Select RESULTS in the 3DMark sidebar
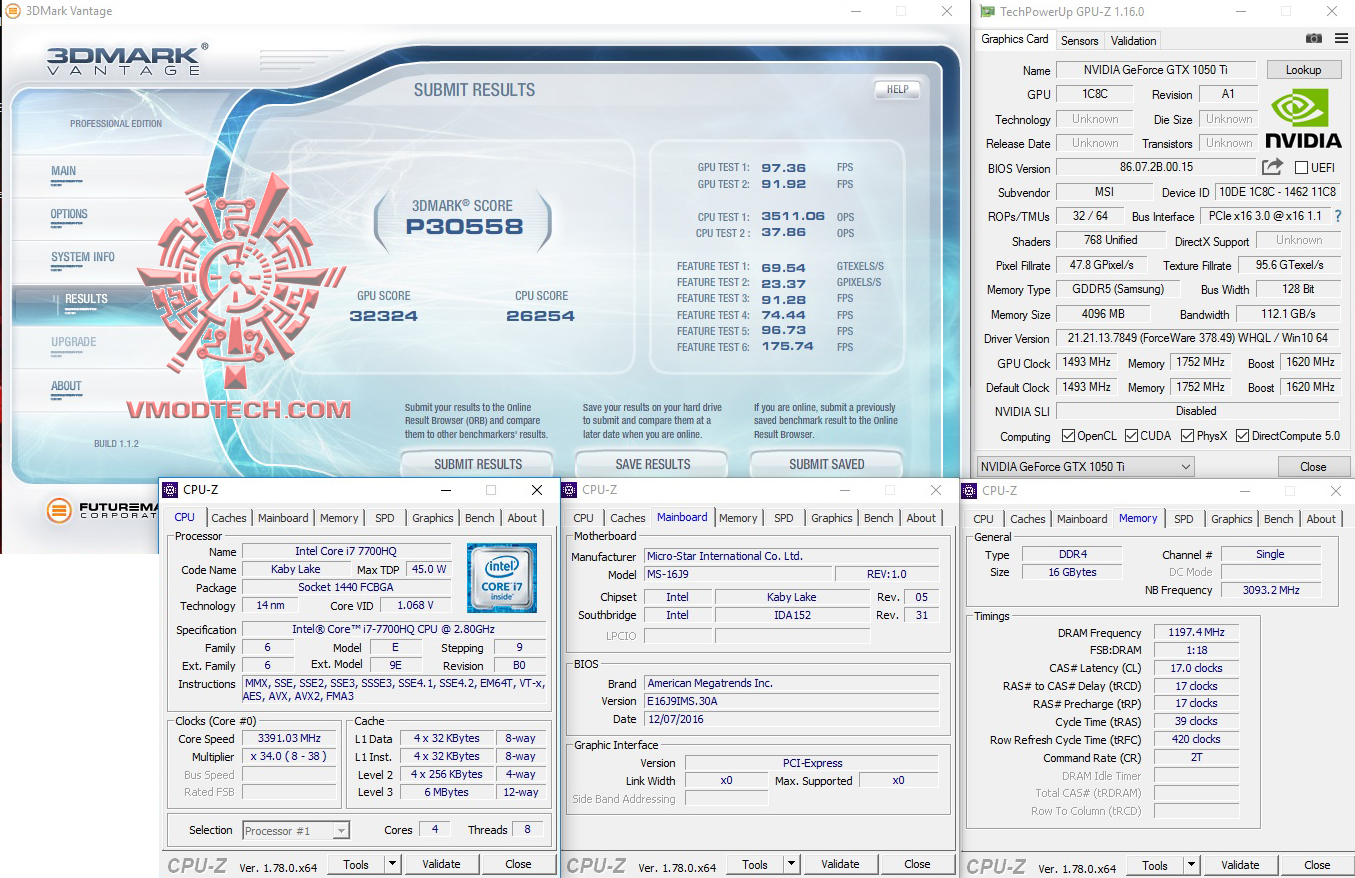Image resolution: width=1355 pixels, height=878 pixels. coord(86,299)
